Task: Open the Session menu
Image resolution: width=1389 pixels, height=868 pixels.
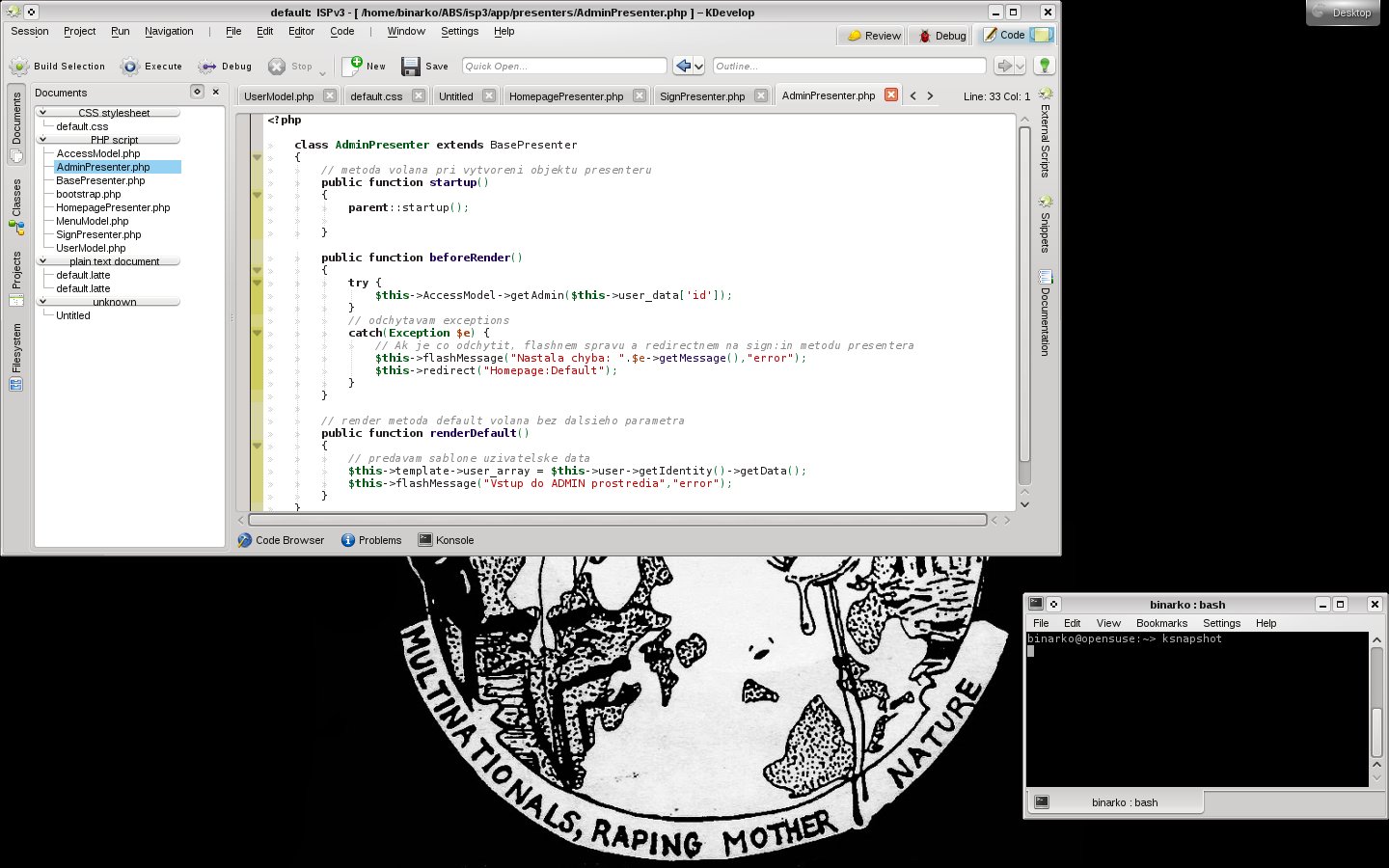Action: pos(29,31)
